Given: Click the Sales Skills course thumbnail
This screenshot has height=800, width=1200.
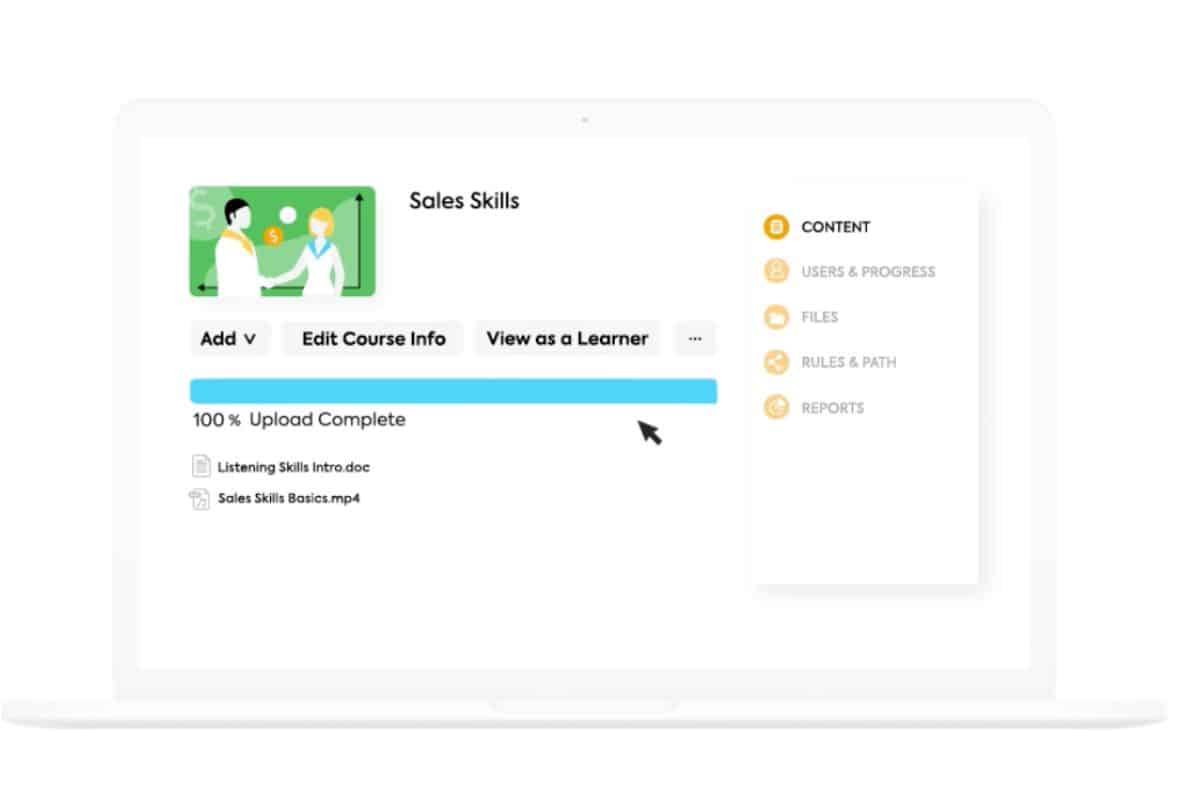Looking at the screenshot, I should [x=283, y=241].
